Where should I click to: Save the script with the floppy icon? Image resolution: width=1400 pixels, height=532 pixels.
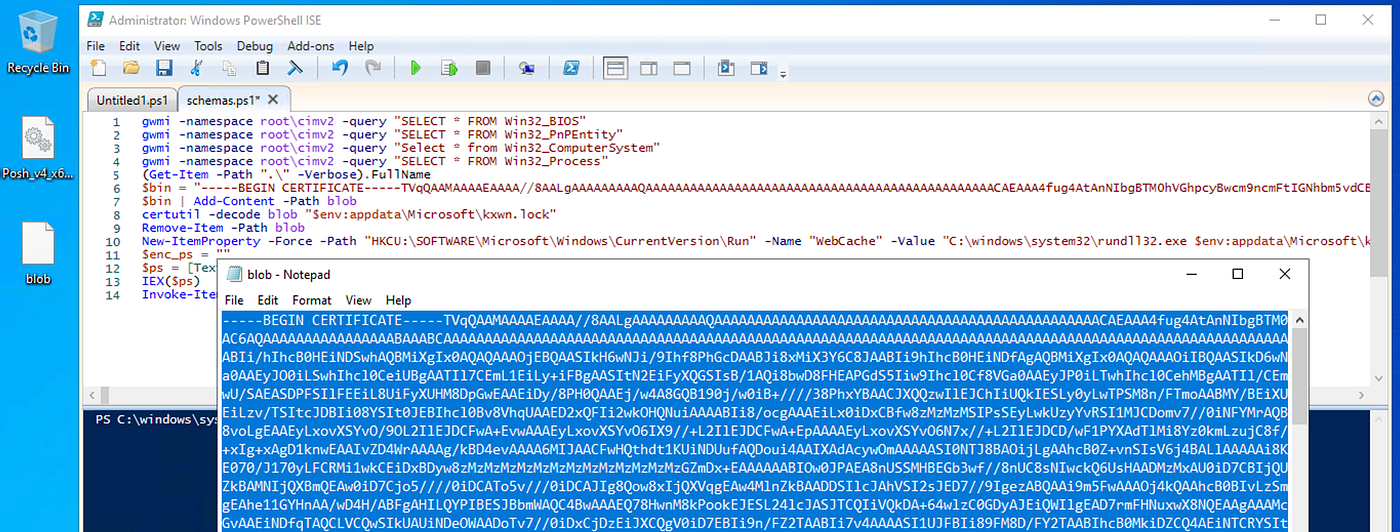[x=164, y=68]
